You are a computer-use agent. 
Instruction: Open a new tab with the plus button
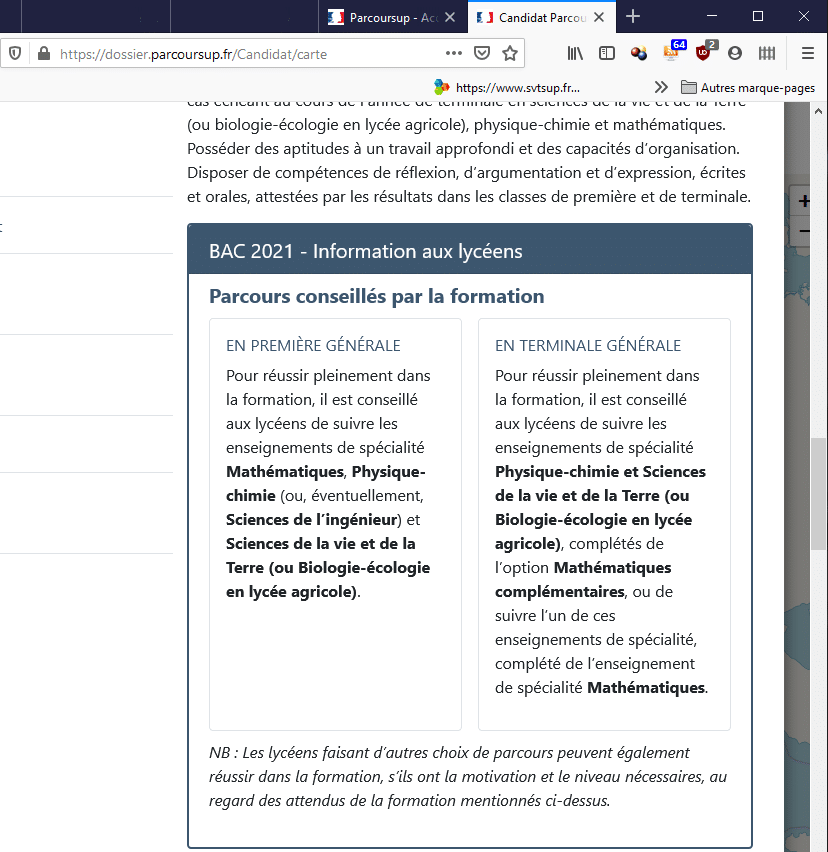click(632, 17)
